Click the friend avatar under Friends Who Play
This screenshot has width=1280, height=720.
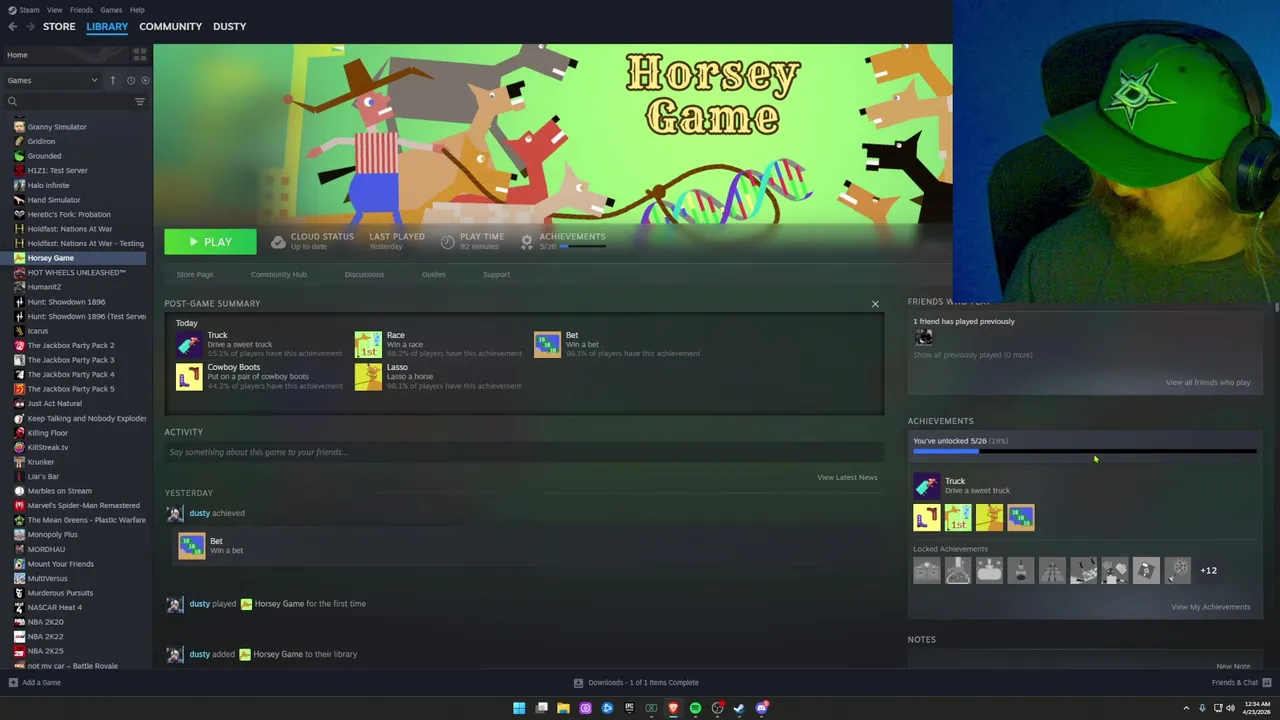(923, 338)
